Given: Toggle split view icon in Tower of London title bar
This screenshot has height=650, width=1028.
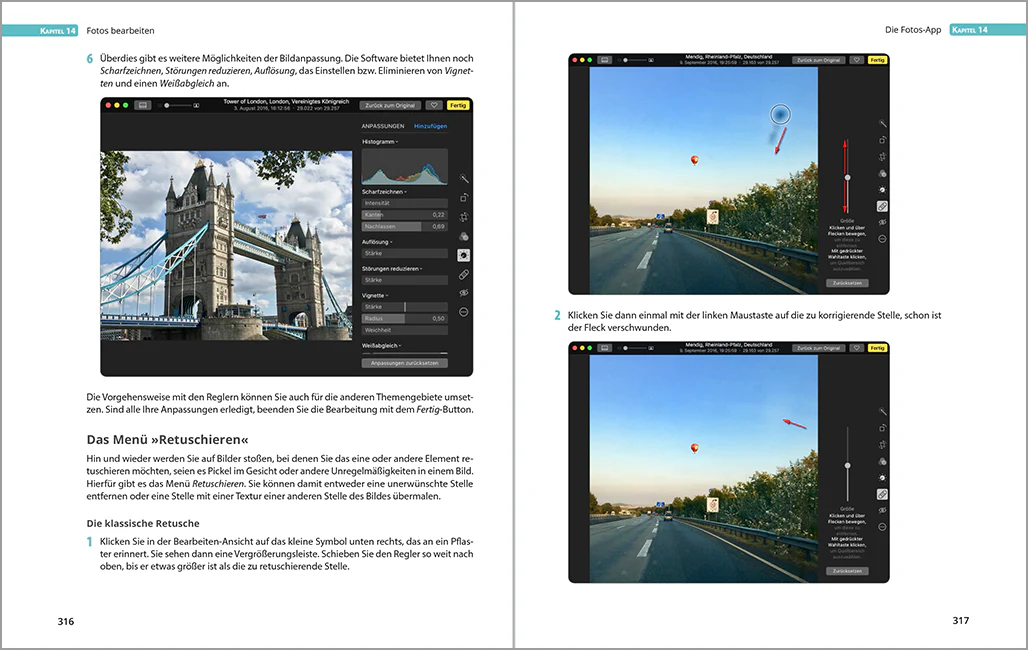Looking at the screenshot, I should [x=142, y=105].
